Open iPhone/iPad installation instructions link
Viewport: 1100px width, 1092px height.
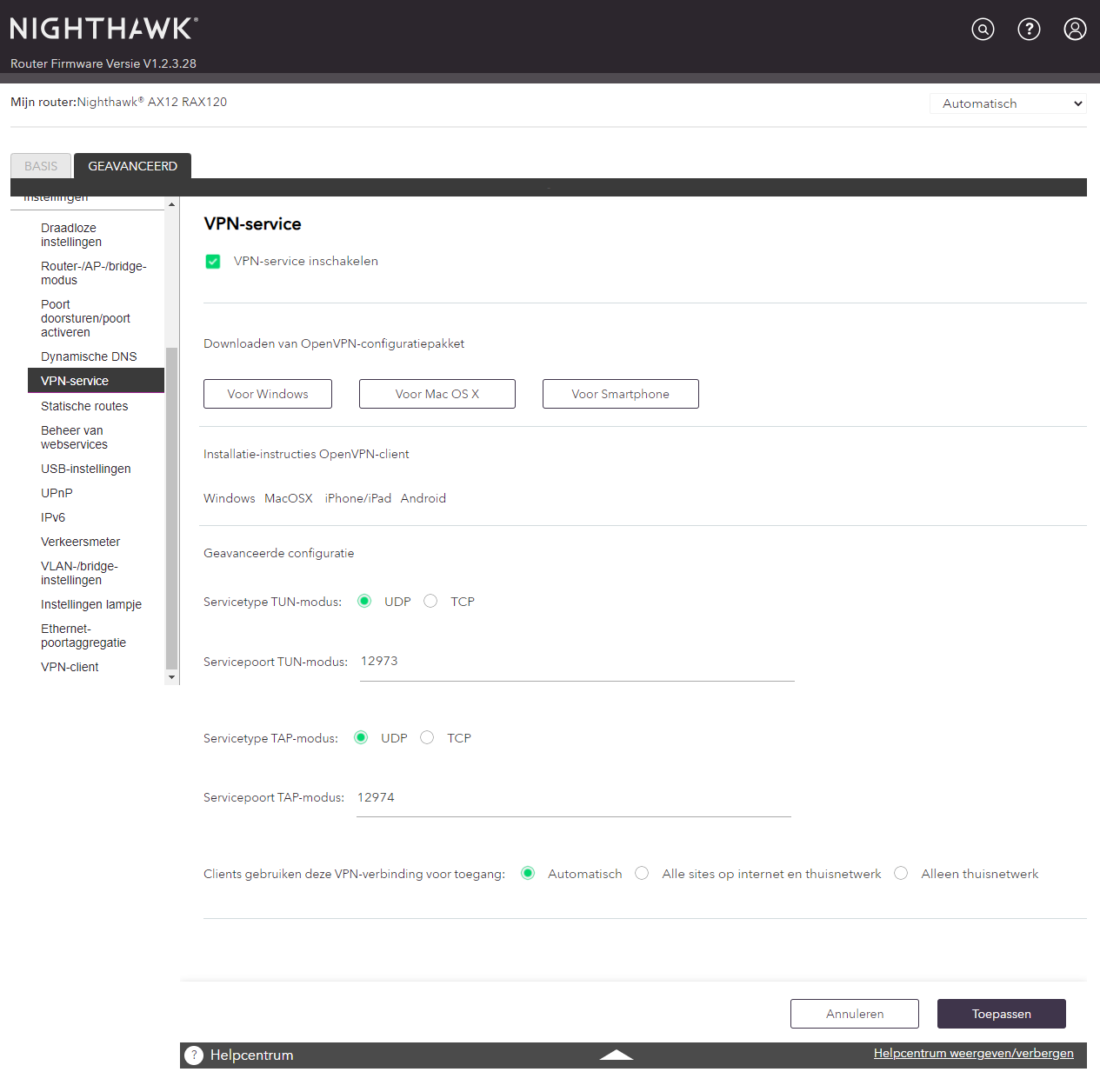pos(358,498)
